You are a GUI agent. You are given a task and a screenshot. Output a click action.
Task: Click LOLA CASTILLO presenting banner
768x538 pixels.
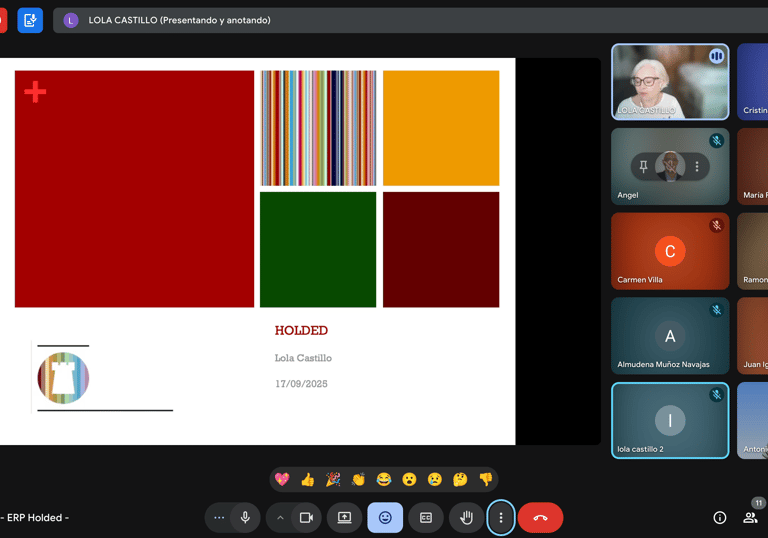(410, 20)
